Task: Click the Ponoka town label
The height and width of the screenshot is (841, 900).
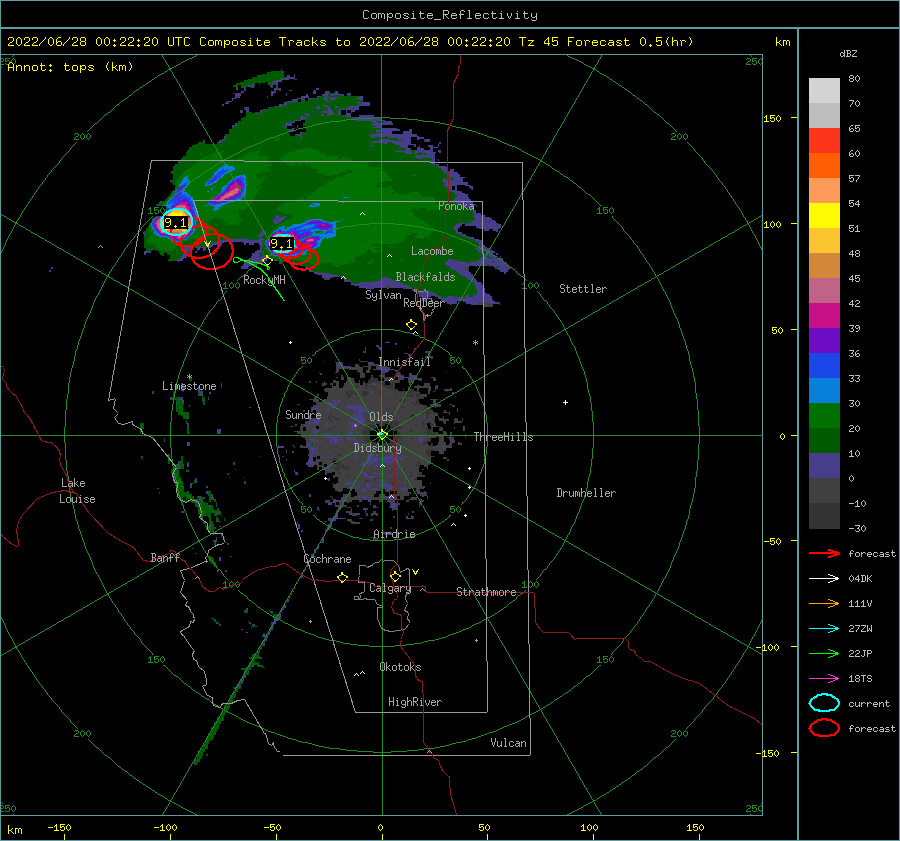Action: (x=456, y=206)
